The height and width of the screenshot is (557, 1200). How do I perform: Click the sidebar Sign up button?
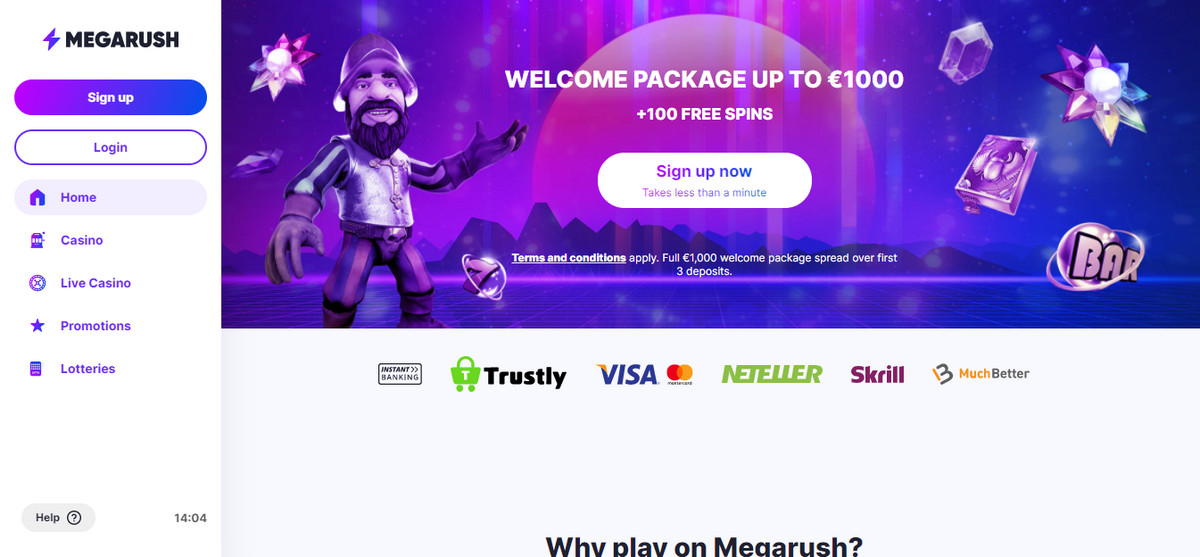pos(110,97)
